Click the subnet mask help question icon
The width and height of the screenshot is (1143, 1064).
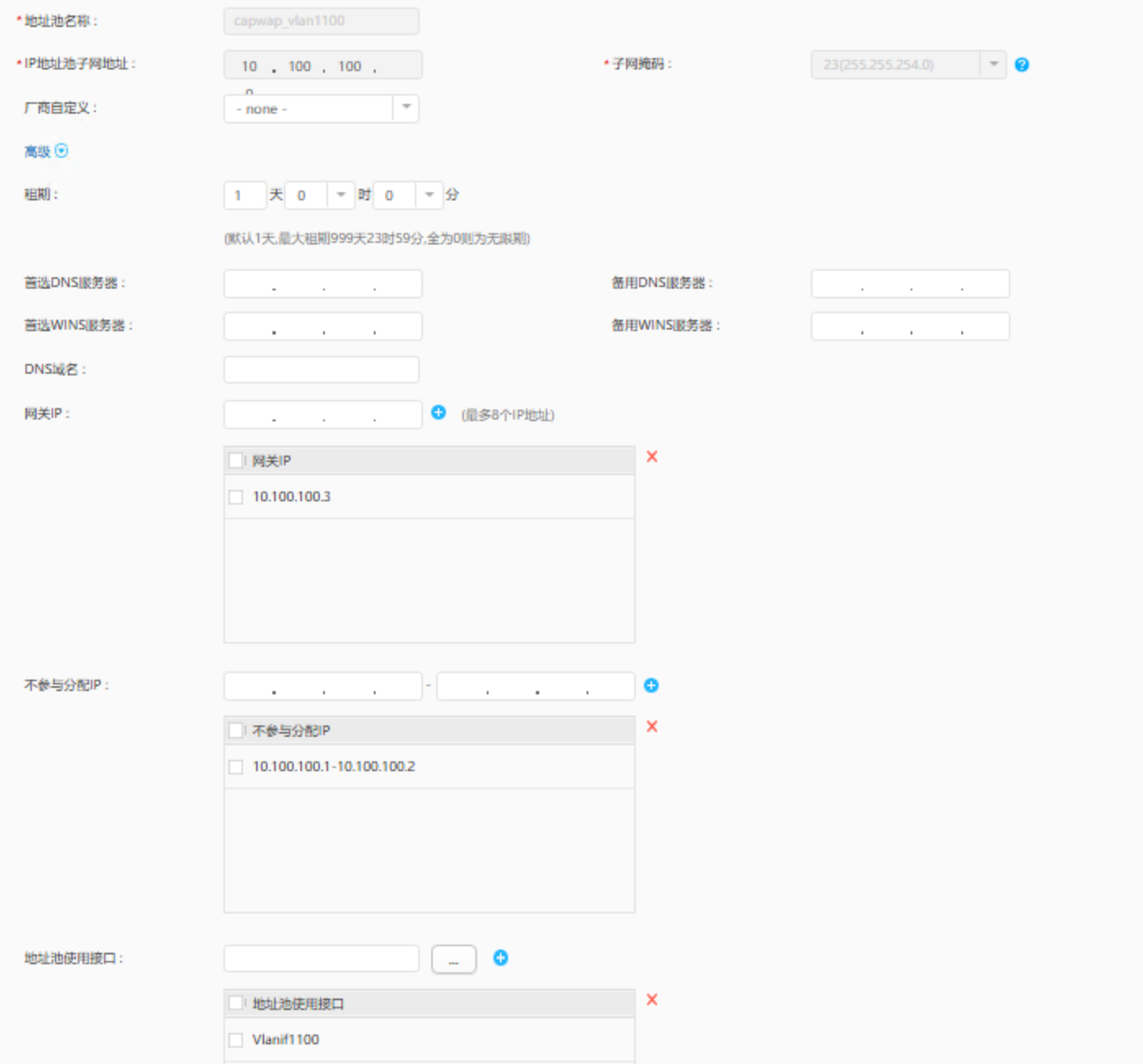(x=1021, y=65)
